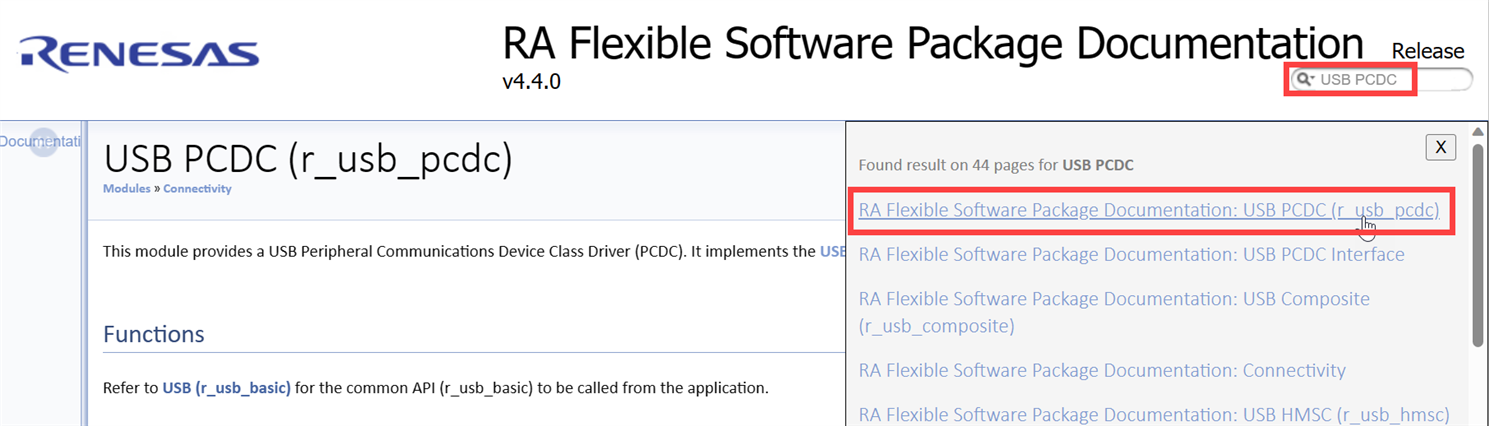Click the Release label in header
The width and height of the screenshot is (1489, 426).
[x=1428, y=51]
